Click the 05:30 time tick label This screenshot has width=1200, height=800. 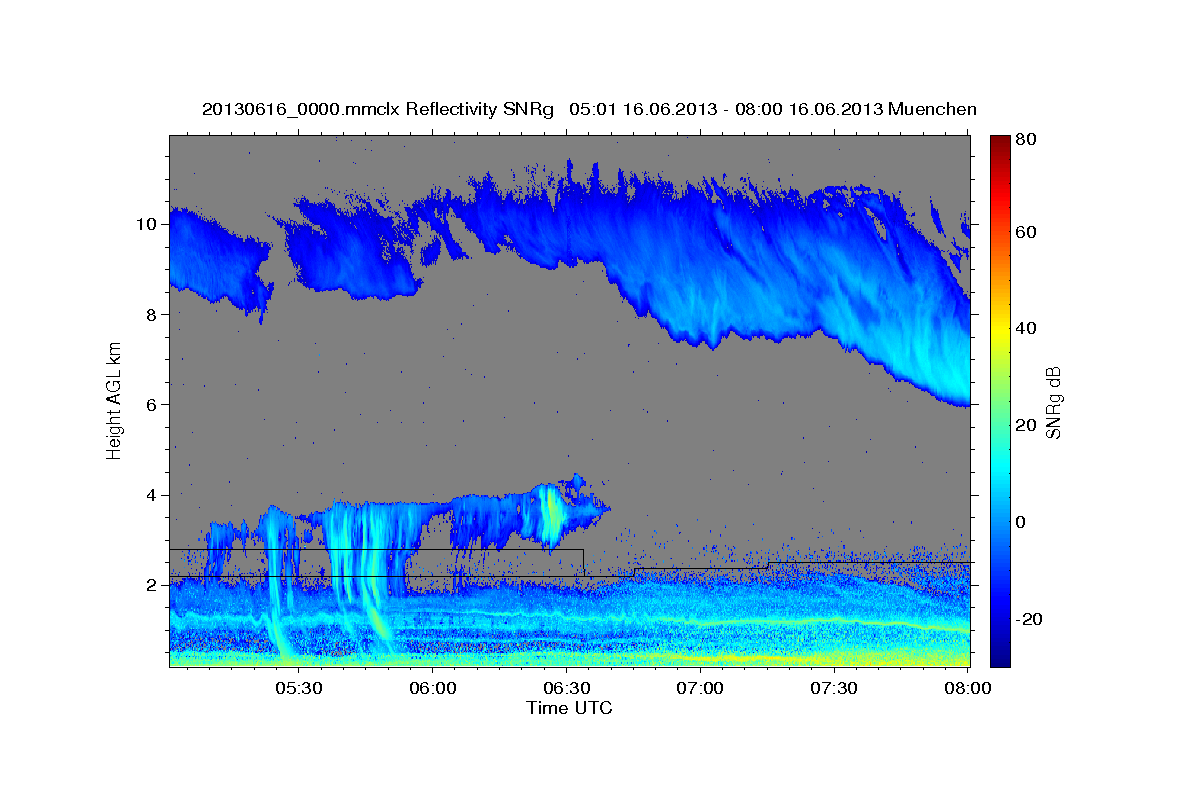pos(298,688)
